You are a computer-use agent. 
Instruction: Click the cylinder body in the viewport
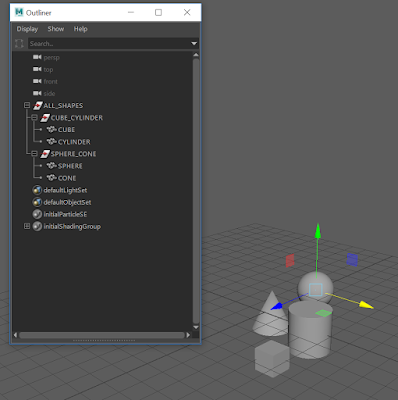(310, 333)
